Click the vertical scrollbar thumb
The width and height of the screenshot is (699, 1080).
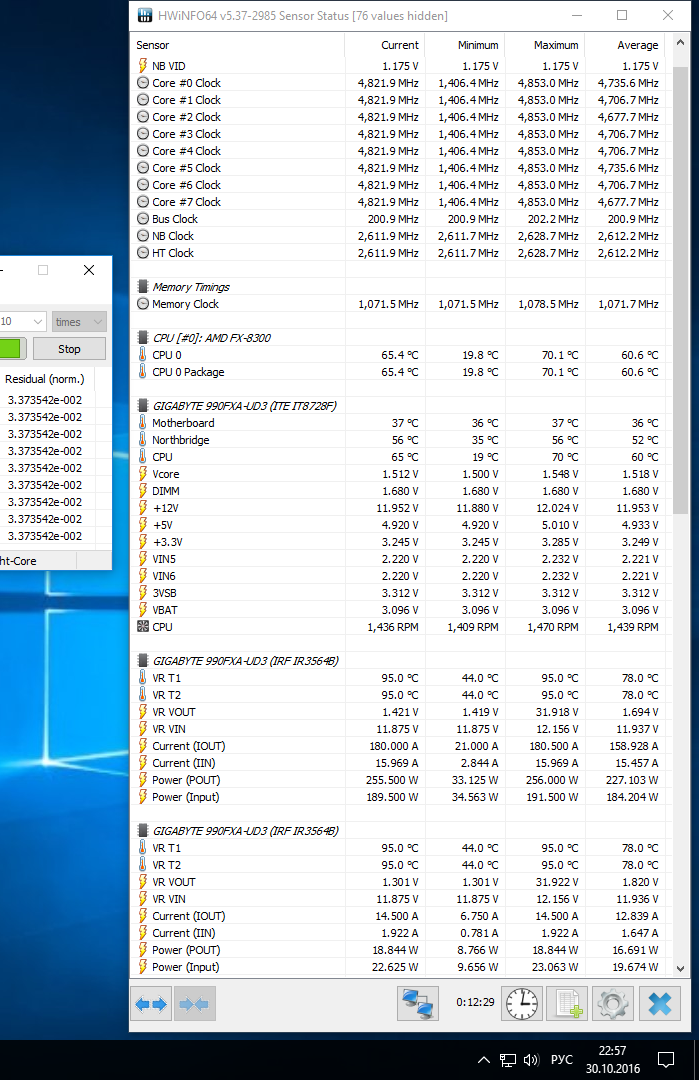coord(680,289)
